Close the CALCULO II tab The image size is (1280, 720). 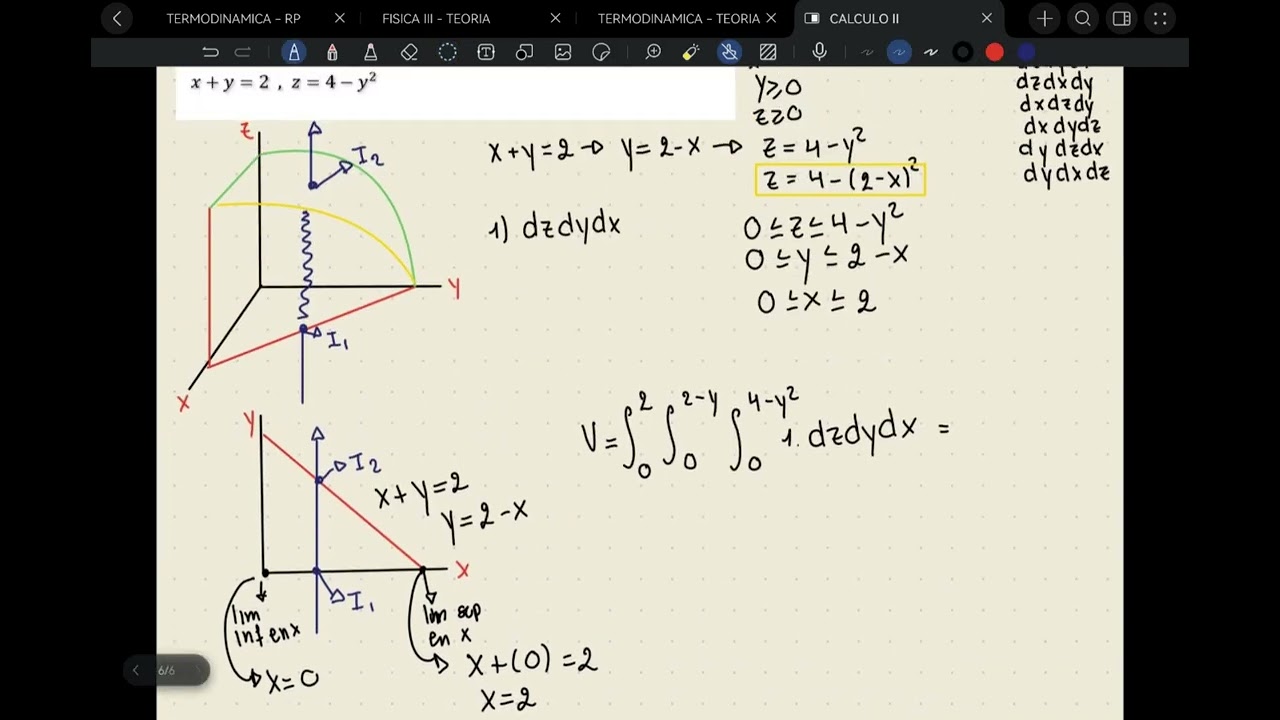click(987, 18)
